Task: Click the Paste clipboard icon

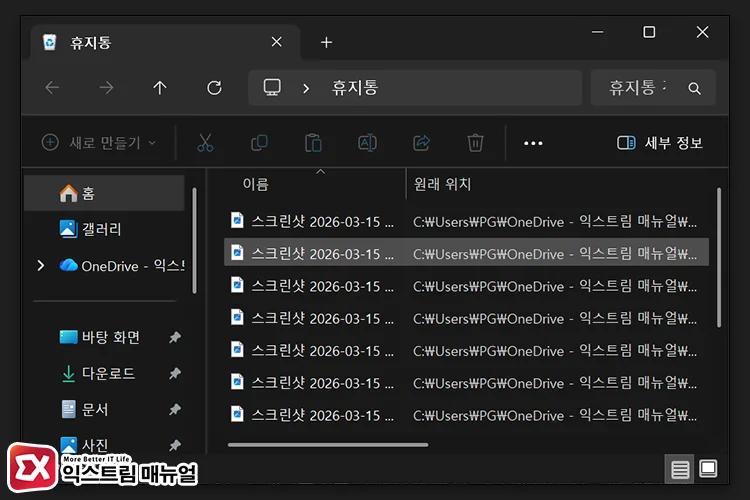Action: click(313, 143)
